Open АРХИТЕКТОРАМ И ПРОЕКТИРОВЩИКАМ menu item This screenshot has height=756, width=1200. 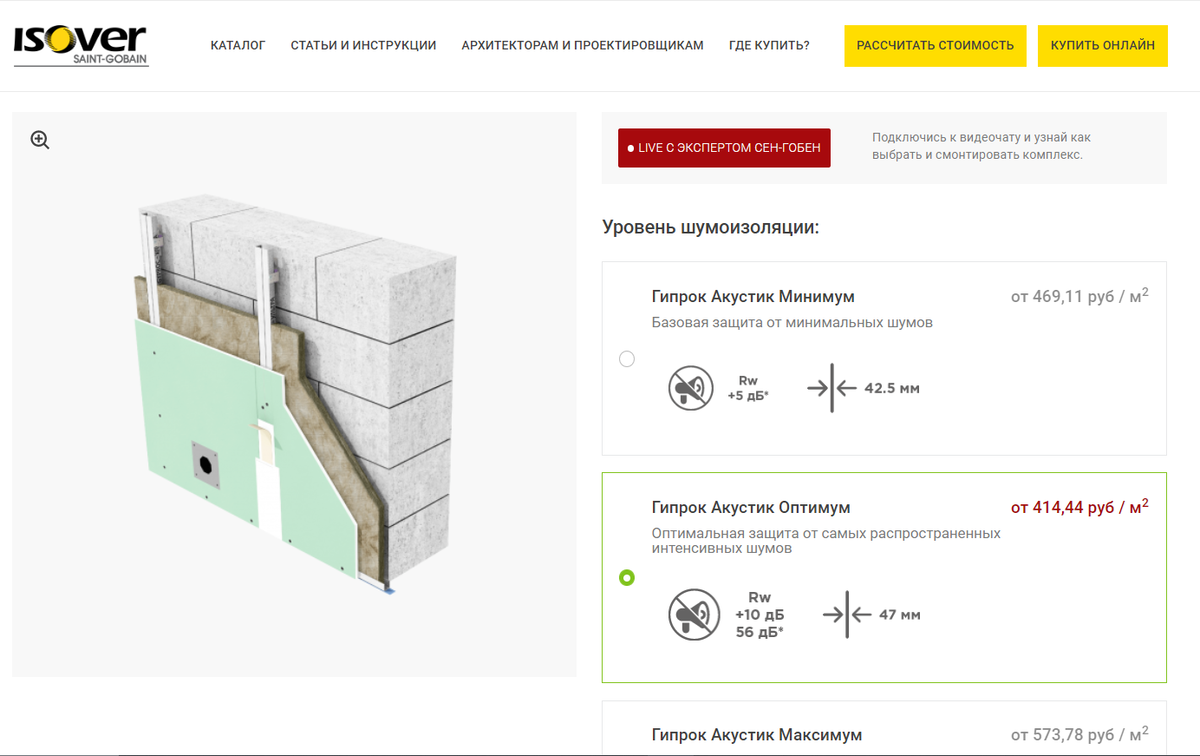[582, 46]
